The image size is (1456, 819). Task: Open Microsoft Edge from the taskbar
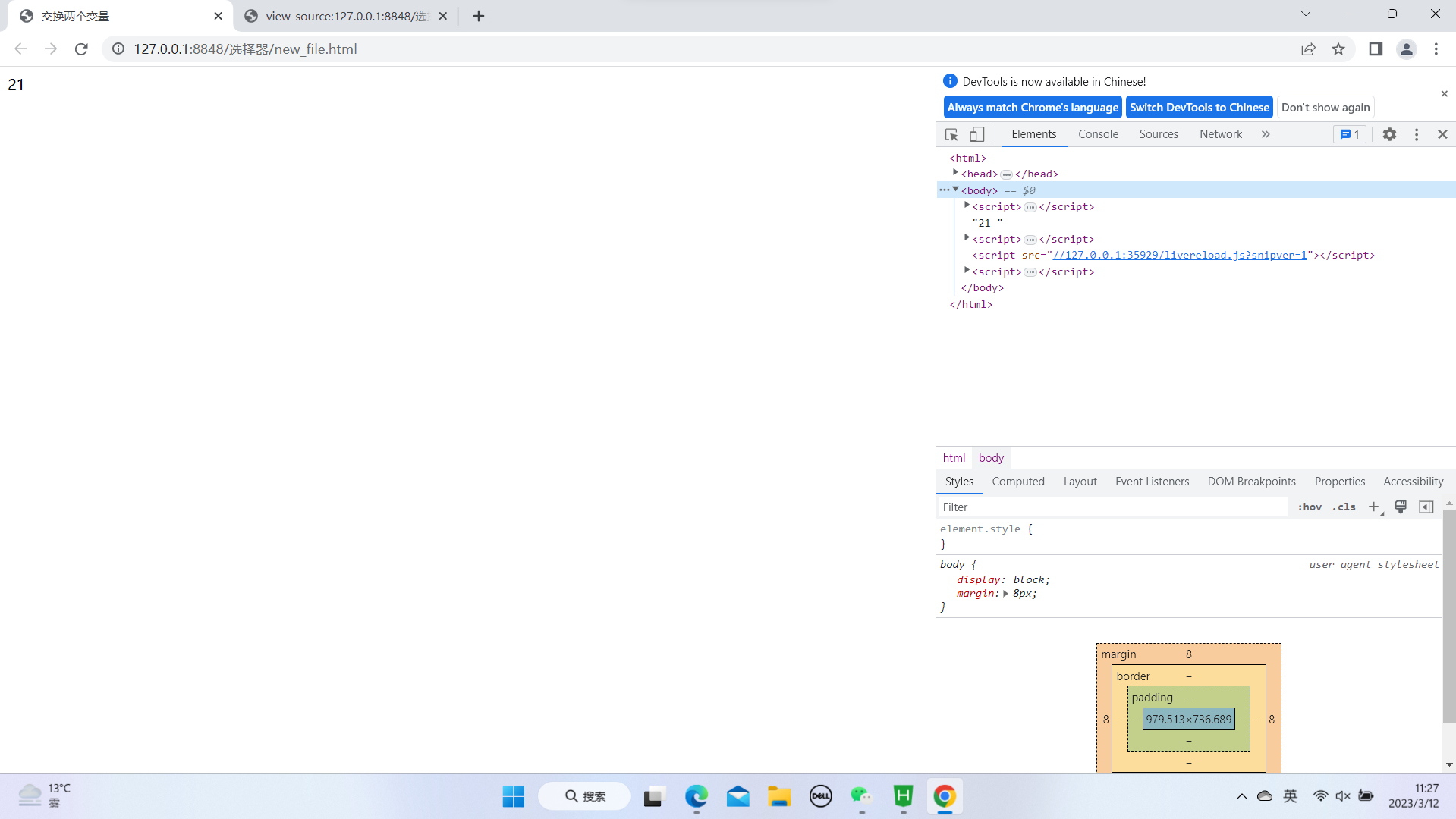point(697,796)
